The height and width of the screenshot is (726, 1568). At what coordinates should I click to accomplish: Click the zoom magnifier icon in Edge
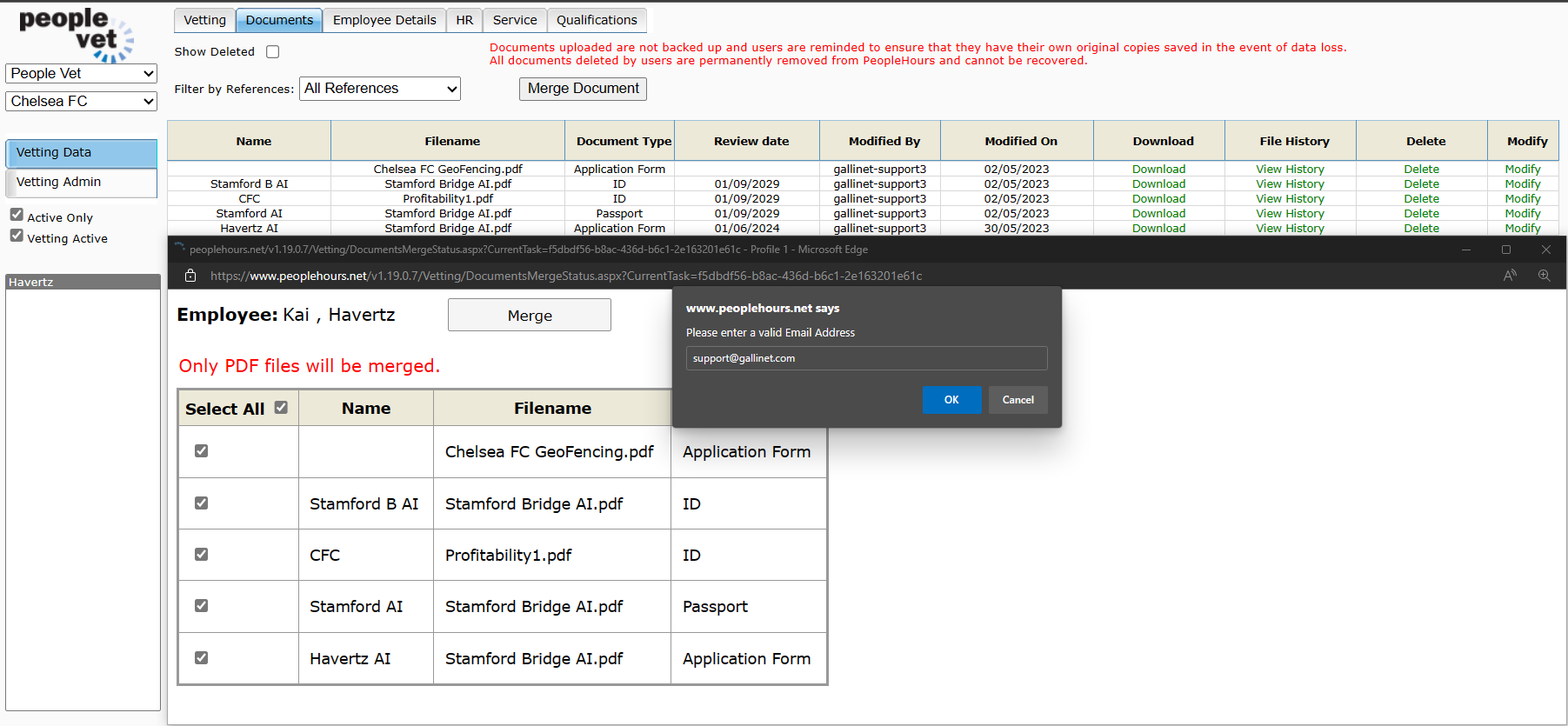point(1544,276)
